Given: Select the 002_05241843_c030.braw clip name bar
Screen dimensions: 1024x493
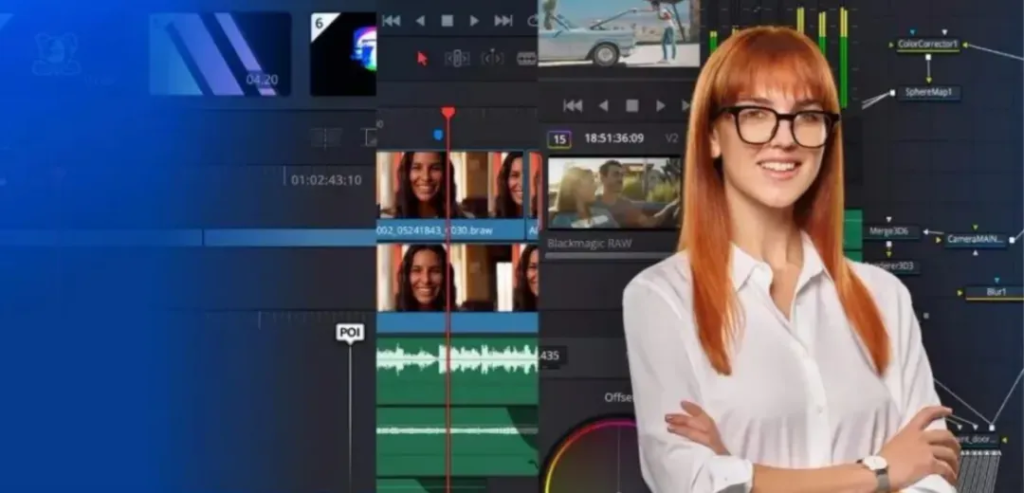Looking at the screenshot, I should 451,231.
